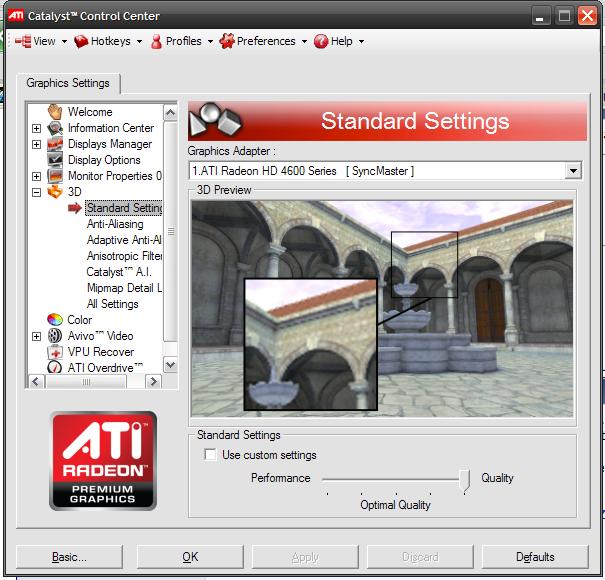
Task: Click the tree vertical scrollbar up arrow
Action: point(170,113)
